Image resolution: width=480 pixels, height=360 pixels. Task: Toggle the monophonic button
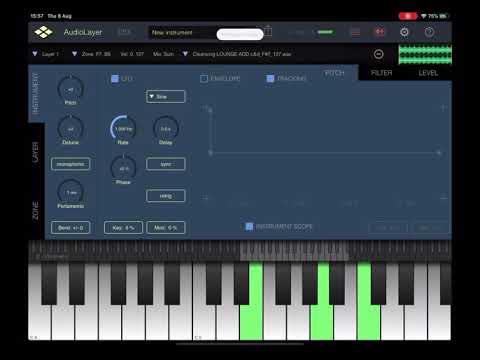click(x=70, y=164)
